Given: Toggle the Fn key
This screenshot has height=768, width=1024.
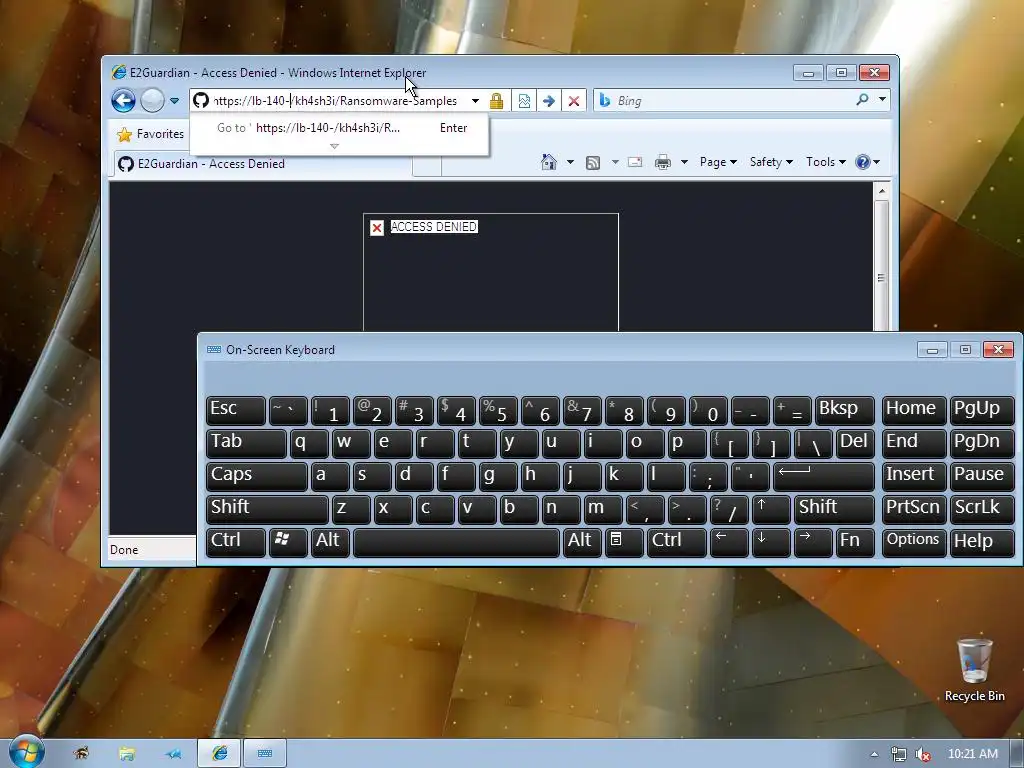Looking at the screenshot, I should 855,543.
